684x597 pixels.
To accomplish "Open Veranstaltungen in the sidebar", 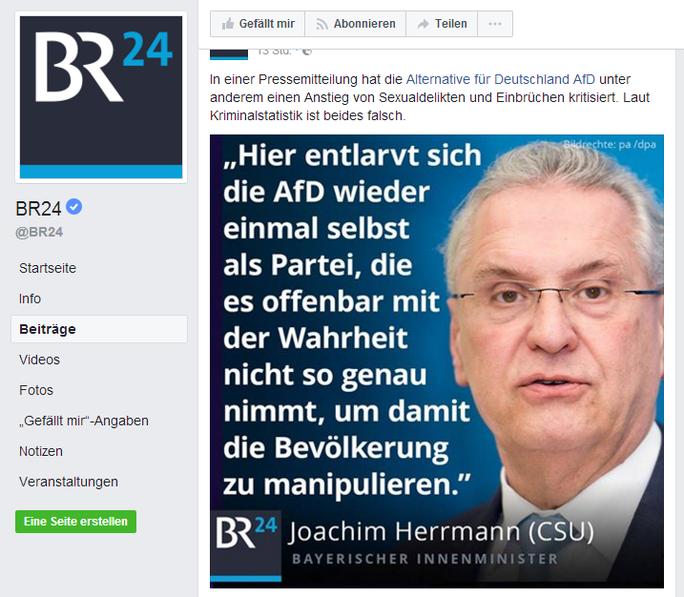I will (68, 482).
